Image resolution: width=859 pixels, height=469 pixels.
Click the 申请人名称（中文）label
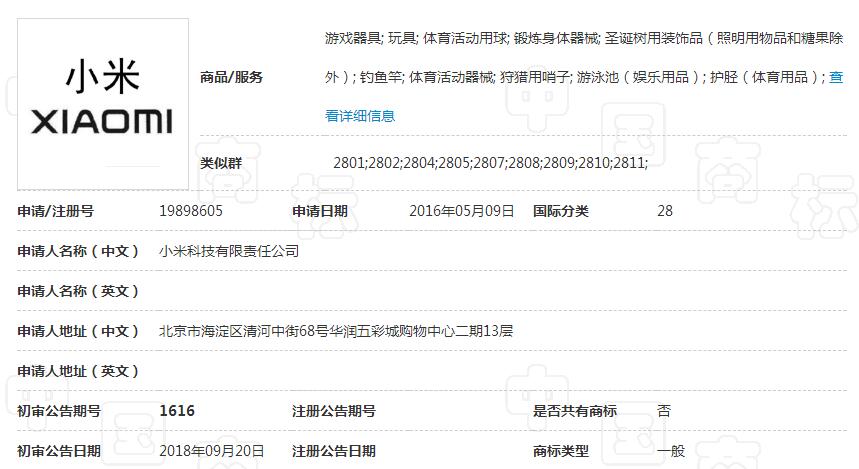(78, 251)
